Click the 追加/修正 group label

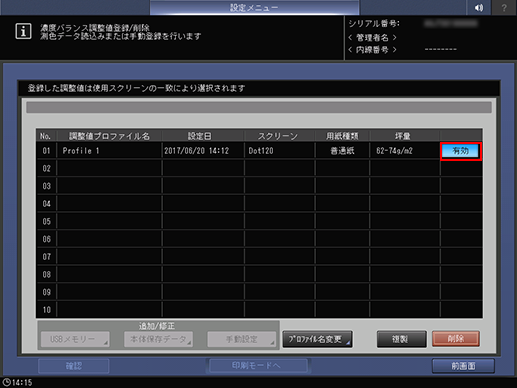pyautogui.click(x=157, y=326)
